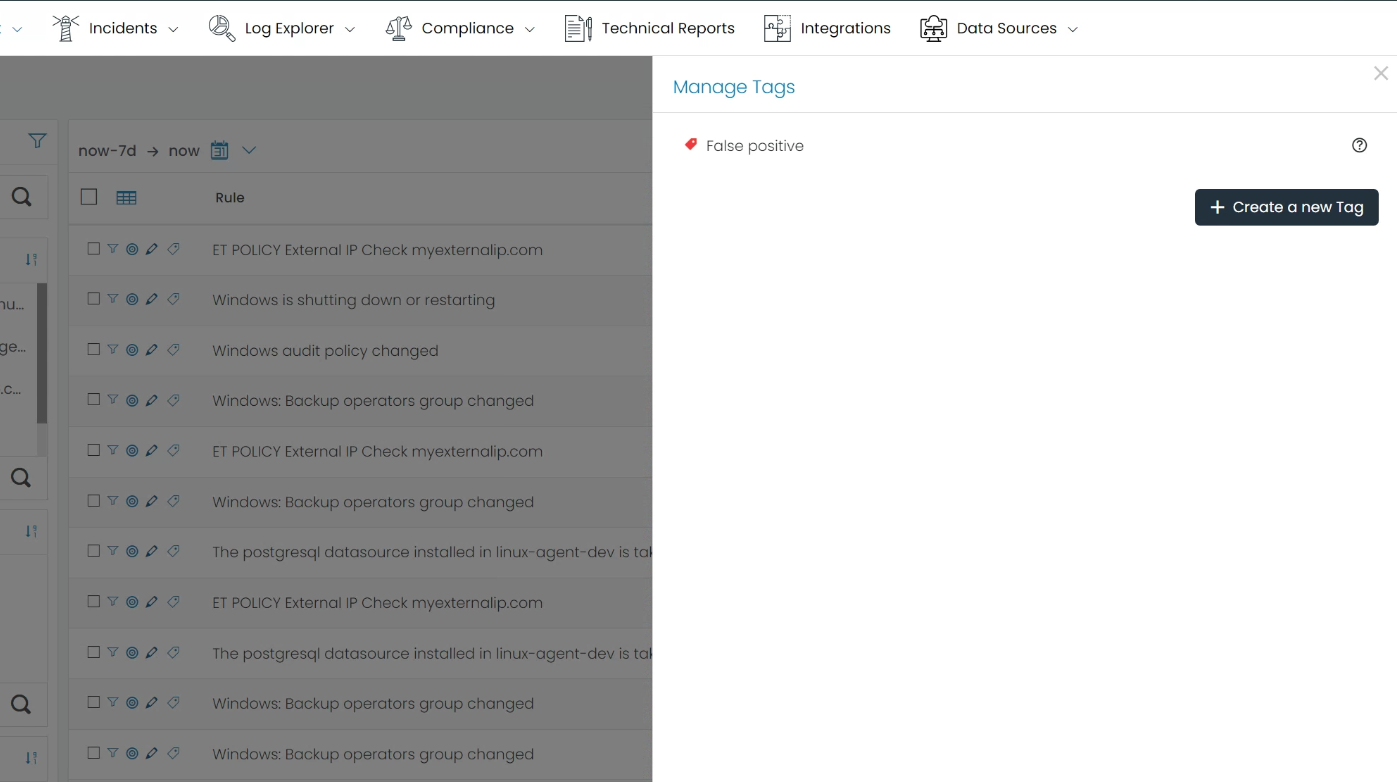Click the Data Sources icon in the navbar
Screen dimensions: 1397x782
tap(933, 28)
